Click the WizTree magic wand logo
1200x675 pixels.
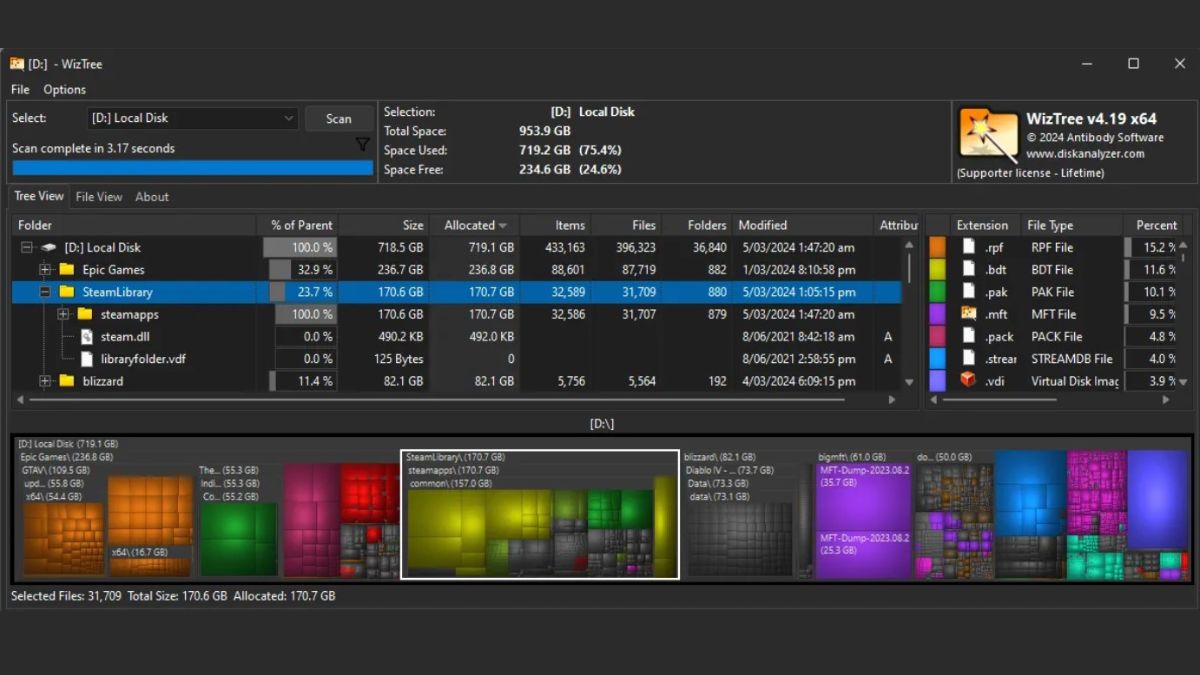point(988,135)
